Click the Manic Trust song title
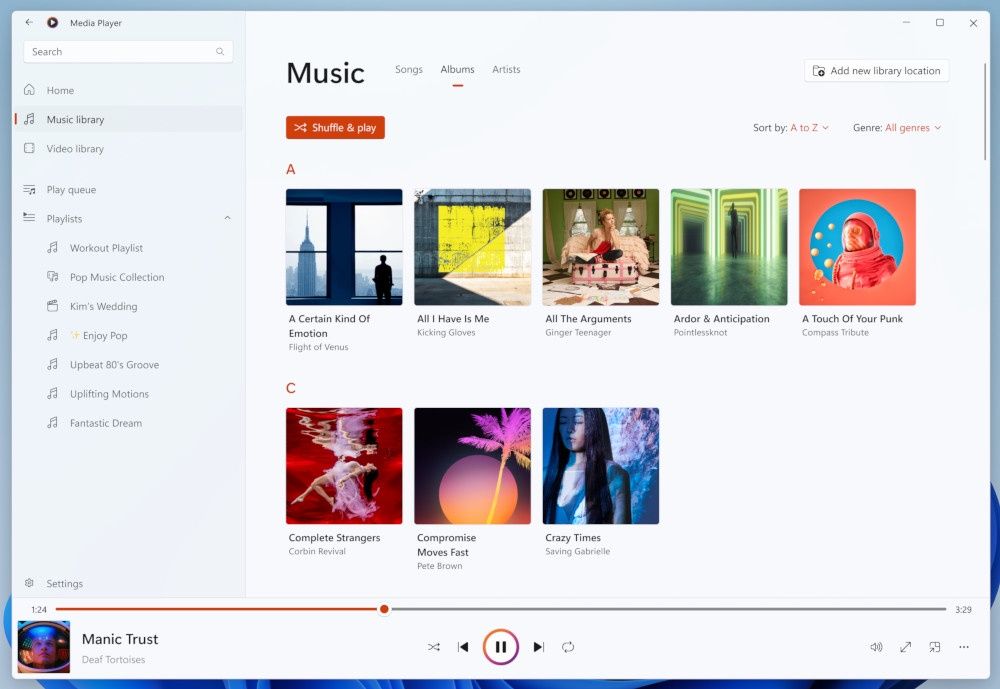The image size is (1000, 689). coord(120,639)
